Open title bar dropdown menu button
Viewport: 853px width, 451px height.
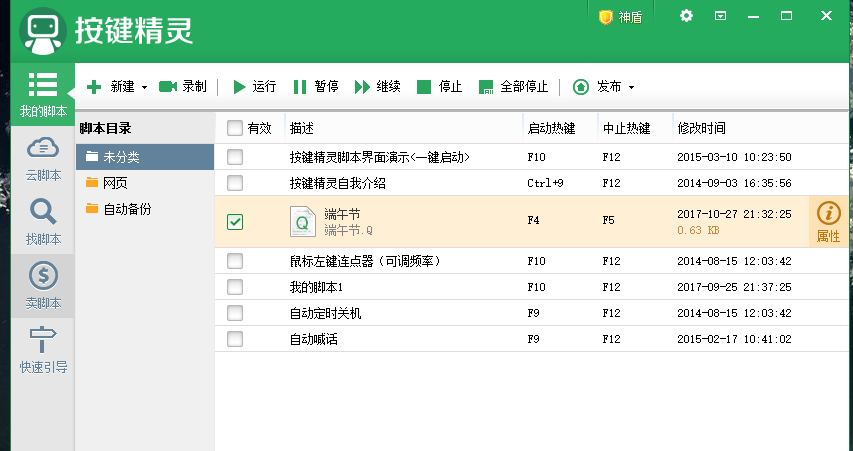[720, 16]
